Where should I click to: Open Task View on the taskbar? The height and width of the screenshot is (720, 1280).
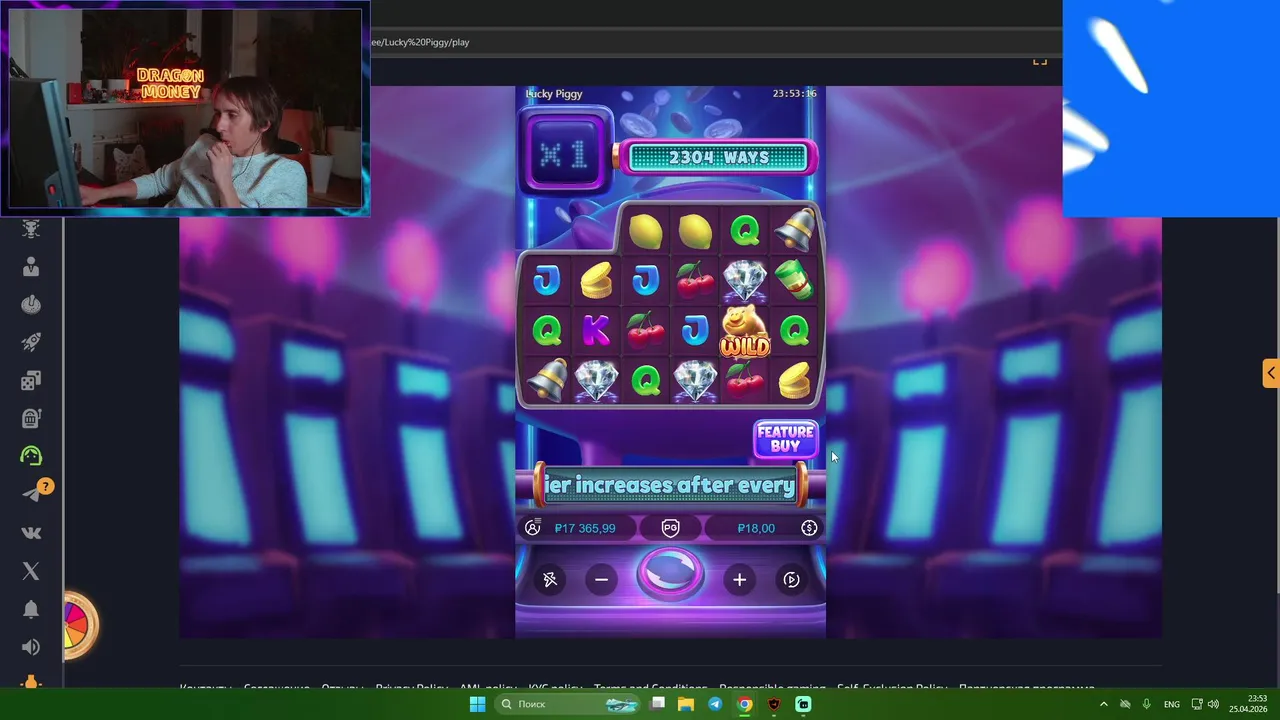(x=657, y=704)
